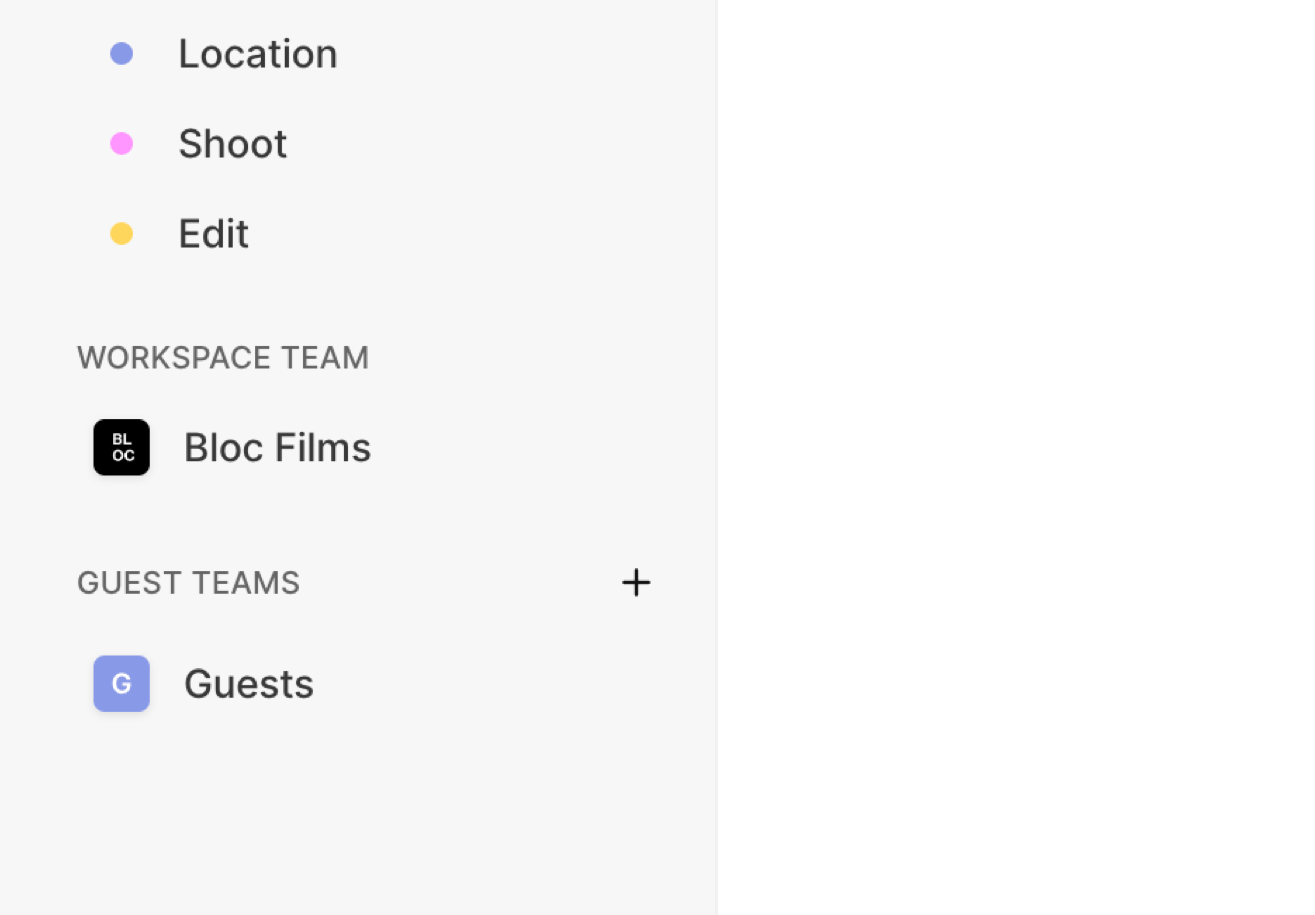Click the blue dot beside Location

click(121, 54)
